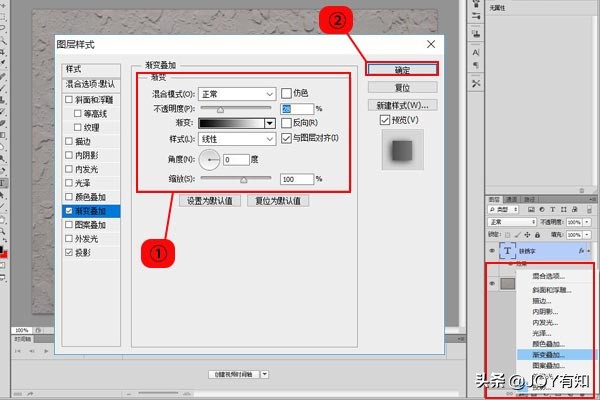This screenshot has width=600, height=400.
Task: Click timeline previous frame button
Action: coord(32,351)
